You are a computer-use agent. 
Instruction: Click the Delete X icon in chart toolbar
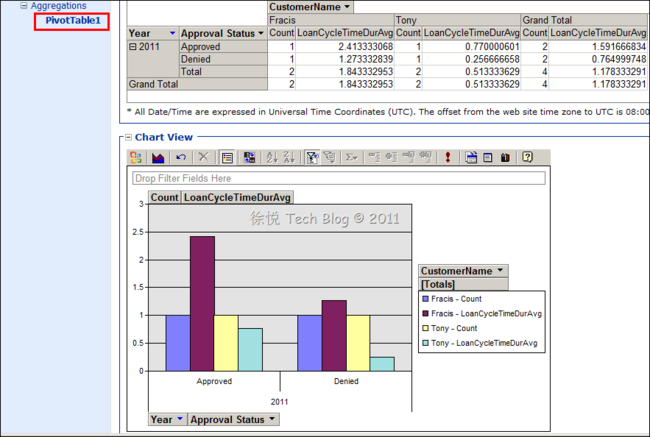[203, 158]
